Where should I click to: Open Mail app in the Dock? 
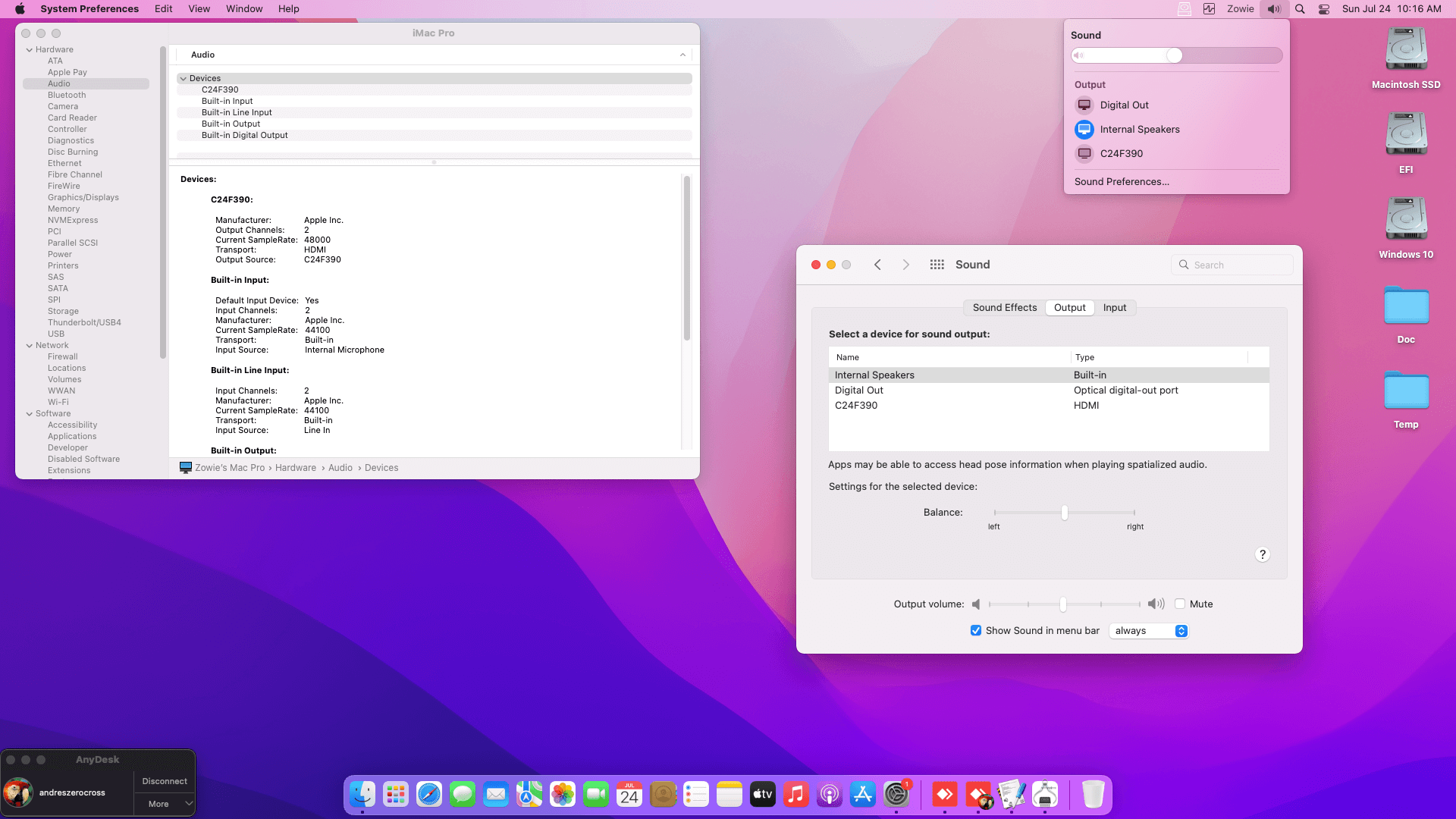tap(496, 794)
